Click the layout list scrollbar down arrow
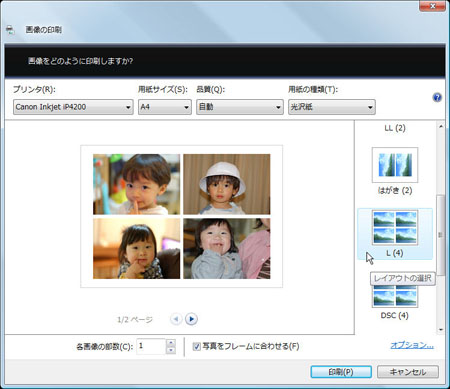Screen dimensions: 450x389 [441, 330]
